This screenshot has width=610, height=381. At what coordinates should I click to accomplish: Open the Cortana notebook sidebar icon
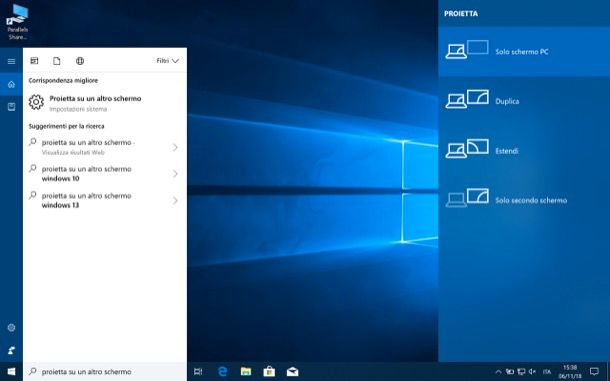click(11, 107)
